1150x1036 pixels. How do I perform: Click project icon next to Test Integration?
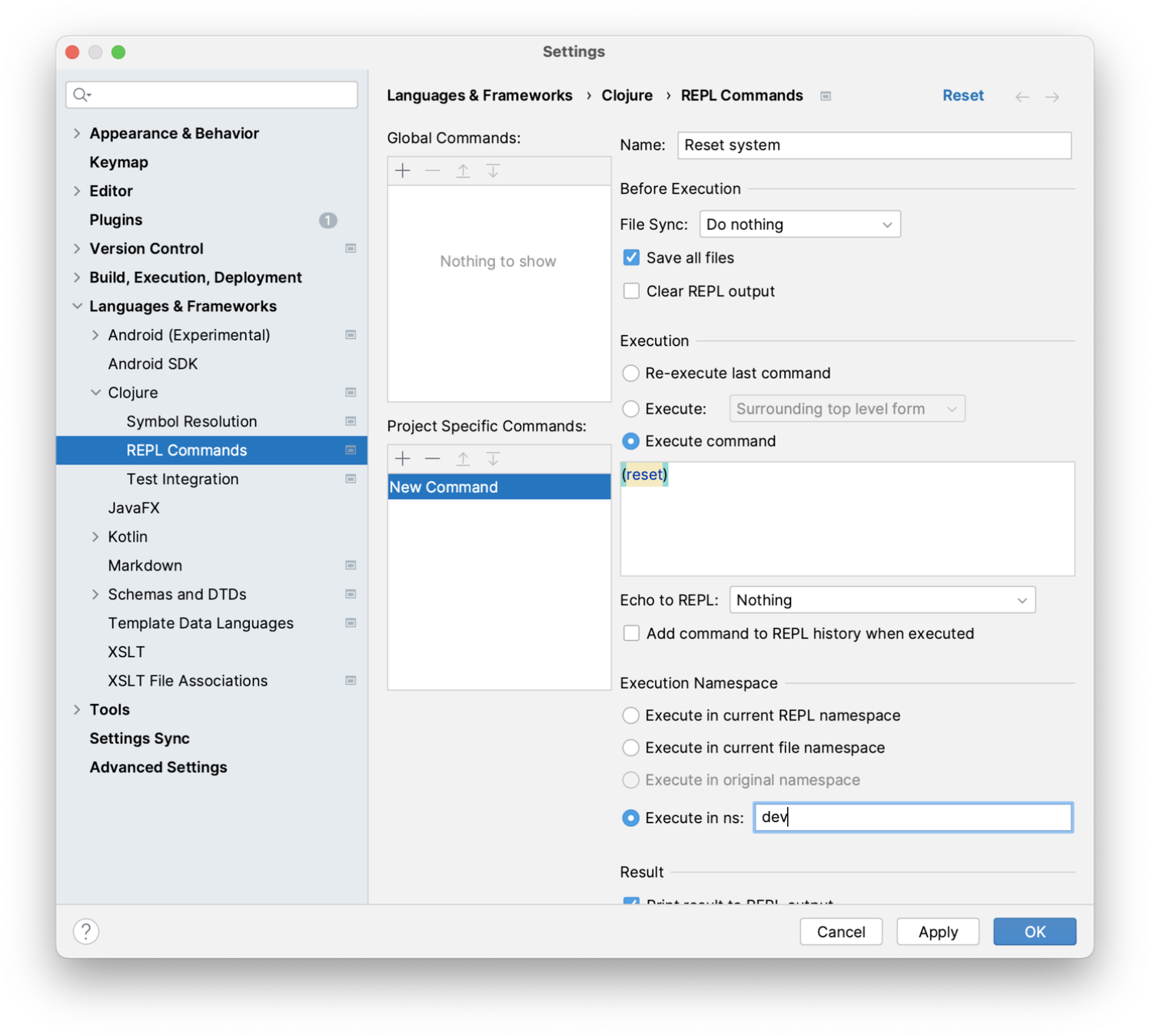pos(351,479)
